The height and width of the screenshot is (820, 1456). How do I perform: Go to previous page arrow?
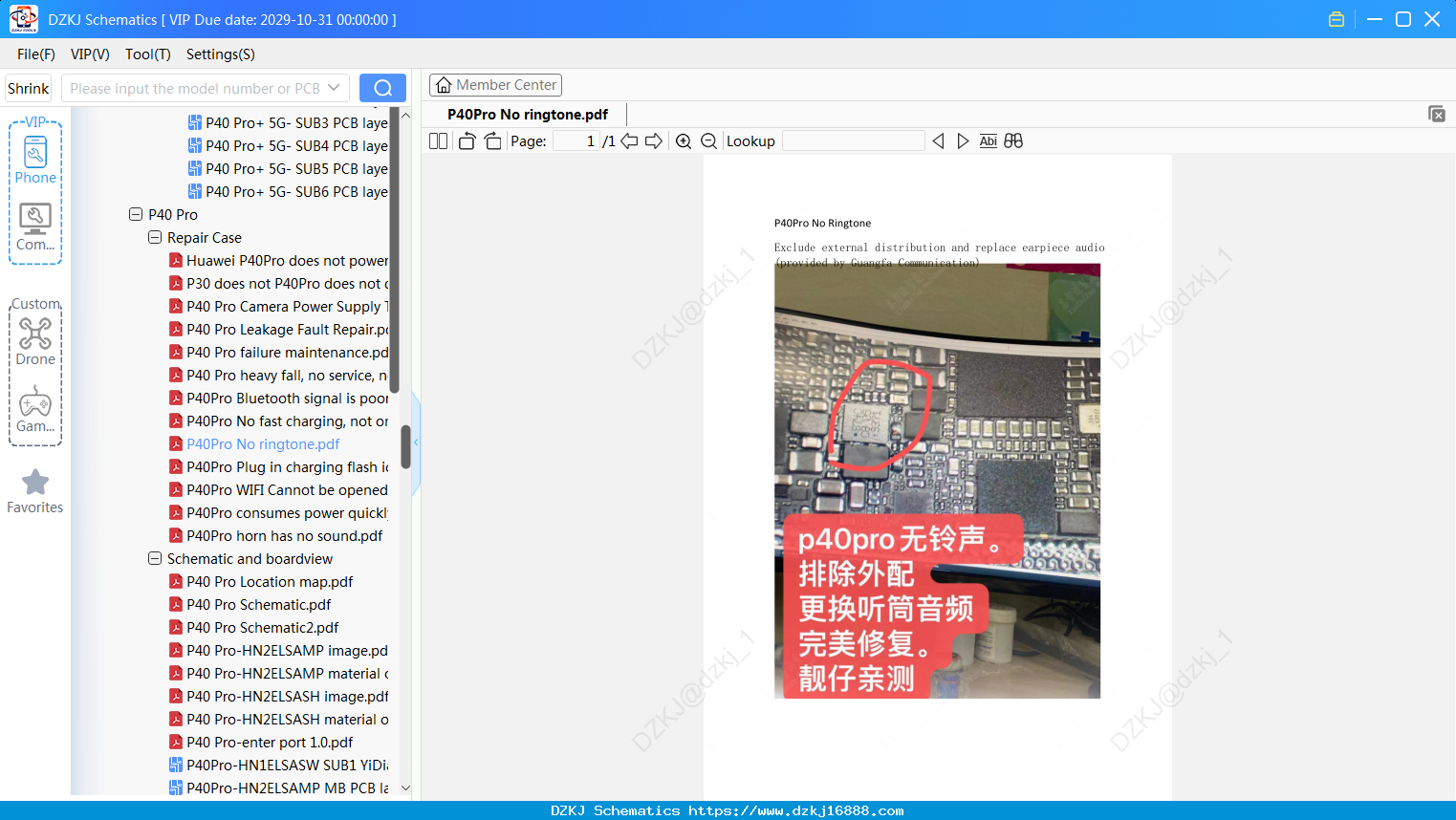(629, 141)
